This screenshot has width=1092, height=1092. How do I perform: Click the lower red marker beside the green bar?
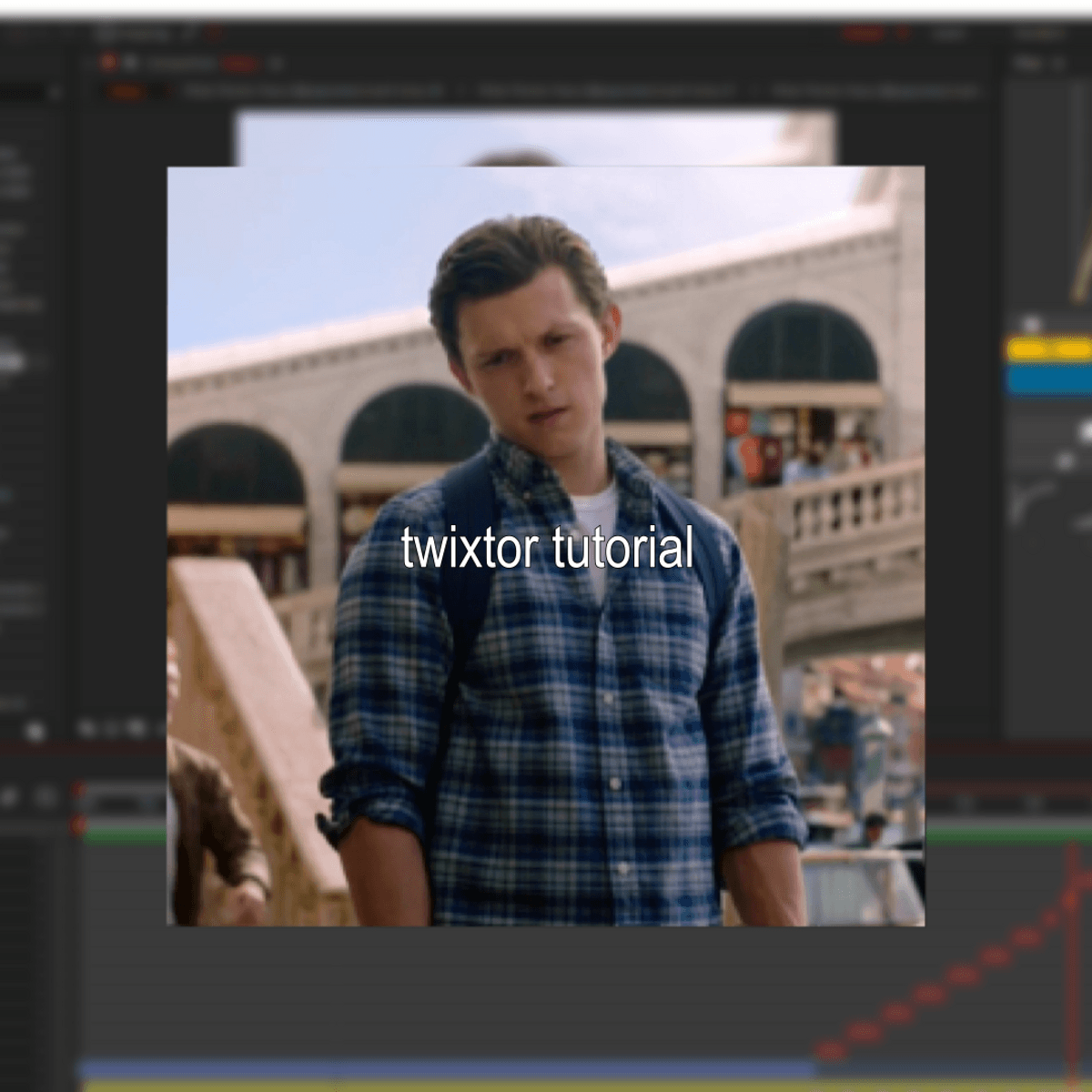tap(78, 825)
